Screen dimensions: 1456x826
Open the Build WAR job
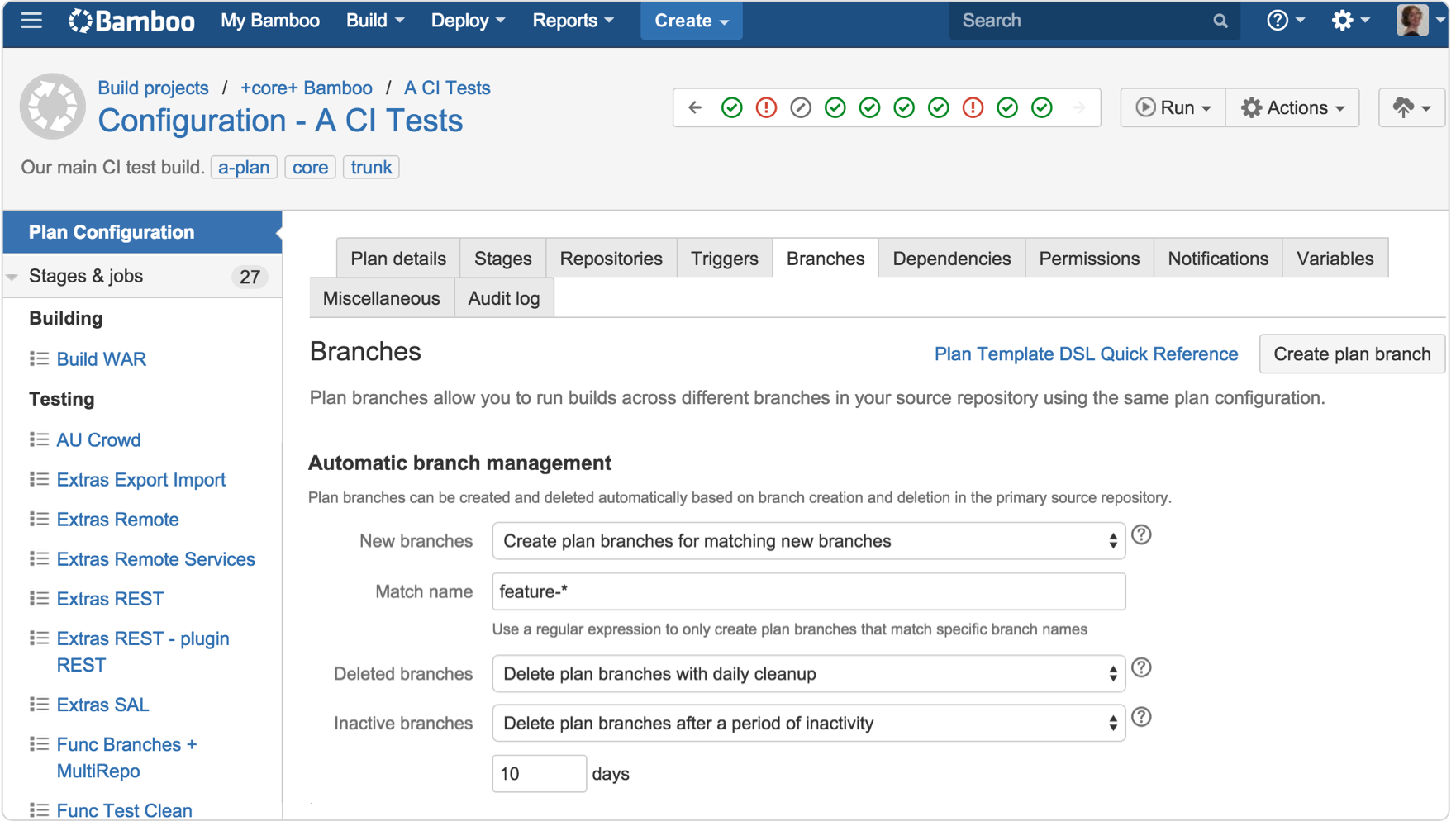pyautogui.click(x=101, y=359)
